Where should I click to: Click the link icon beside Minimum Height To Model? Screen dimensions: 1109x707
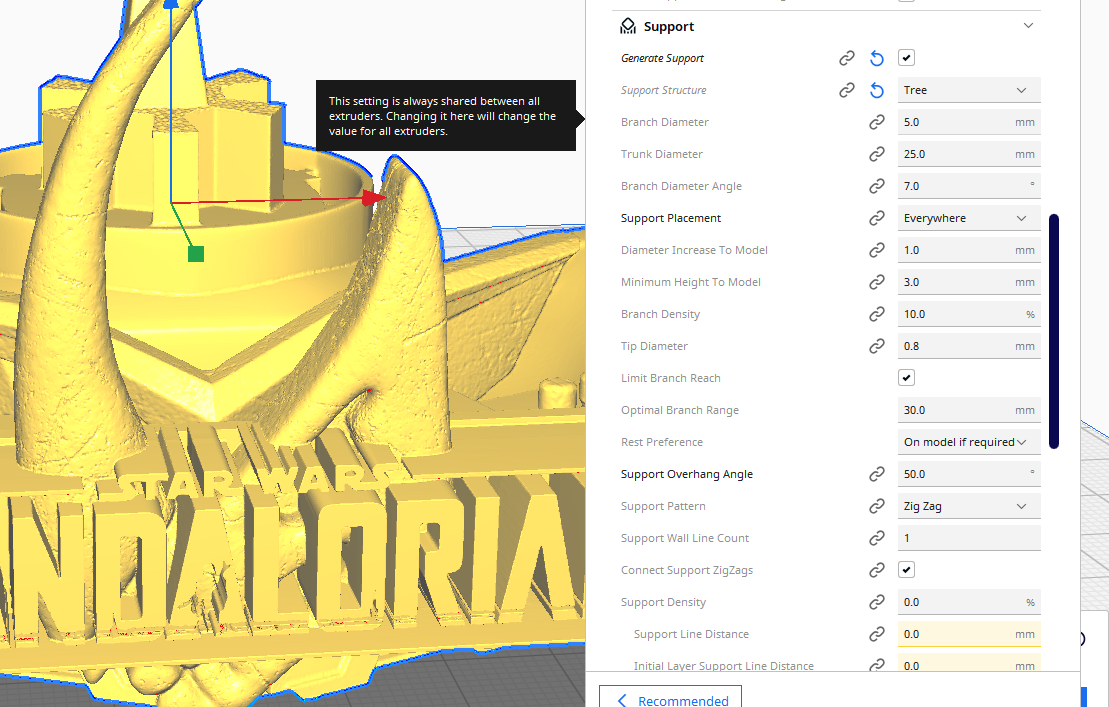coord(877,281)
